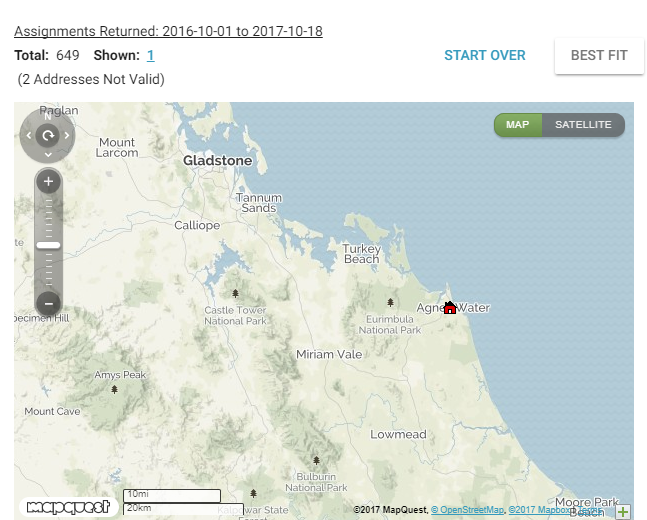Switch to Satellite view
This screenshot has height=520, width=647.
click(583, 125)
